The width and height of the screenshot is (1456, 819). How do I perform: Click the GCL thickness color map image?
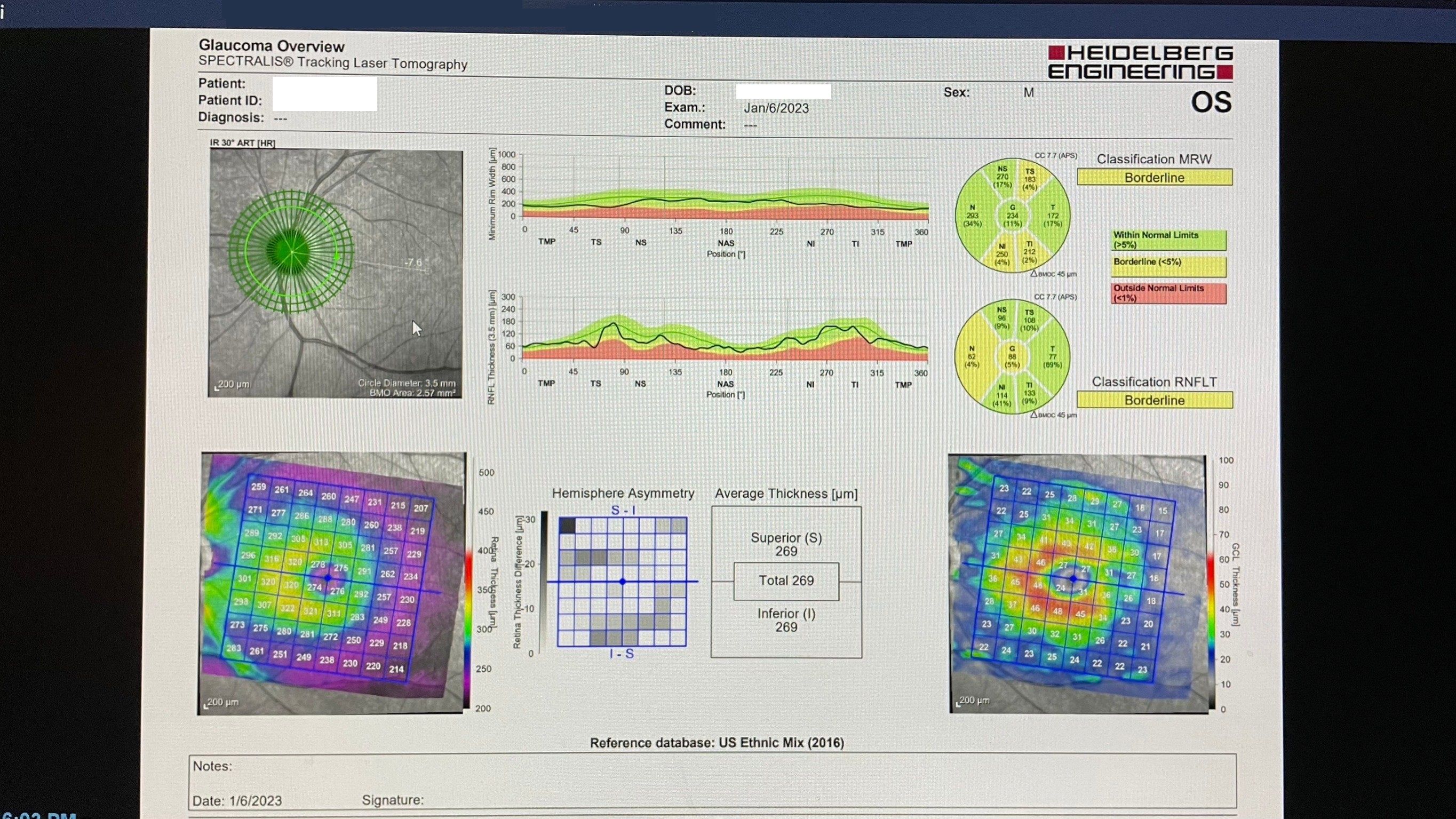click(1077, 582)
